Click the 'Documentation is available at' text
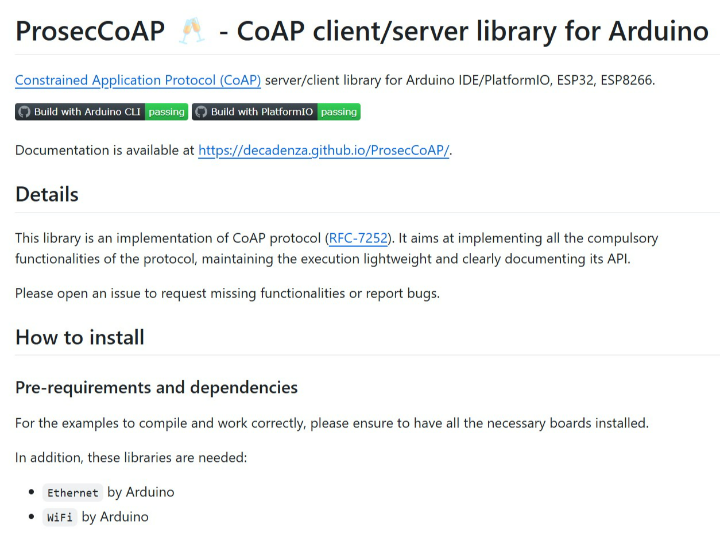 tap(105, 150)
